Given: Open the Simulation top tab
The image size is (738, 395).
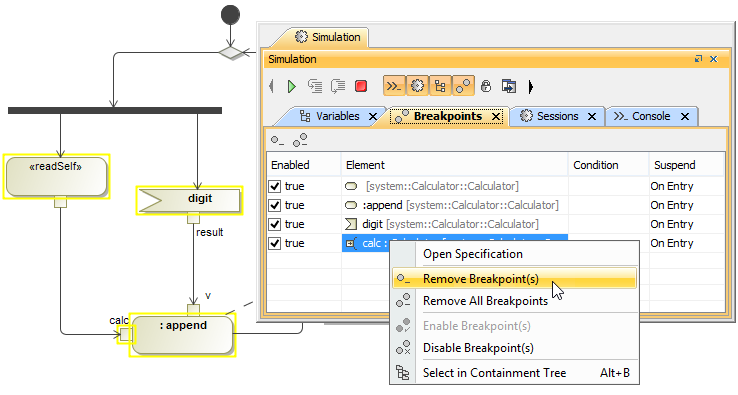Looking at the screenshot, I should (328, 37).
